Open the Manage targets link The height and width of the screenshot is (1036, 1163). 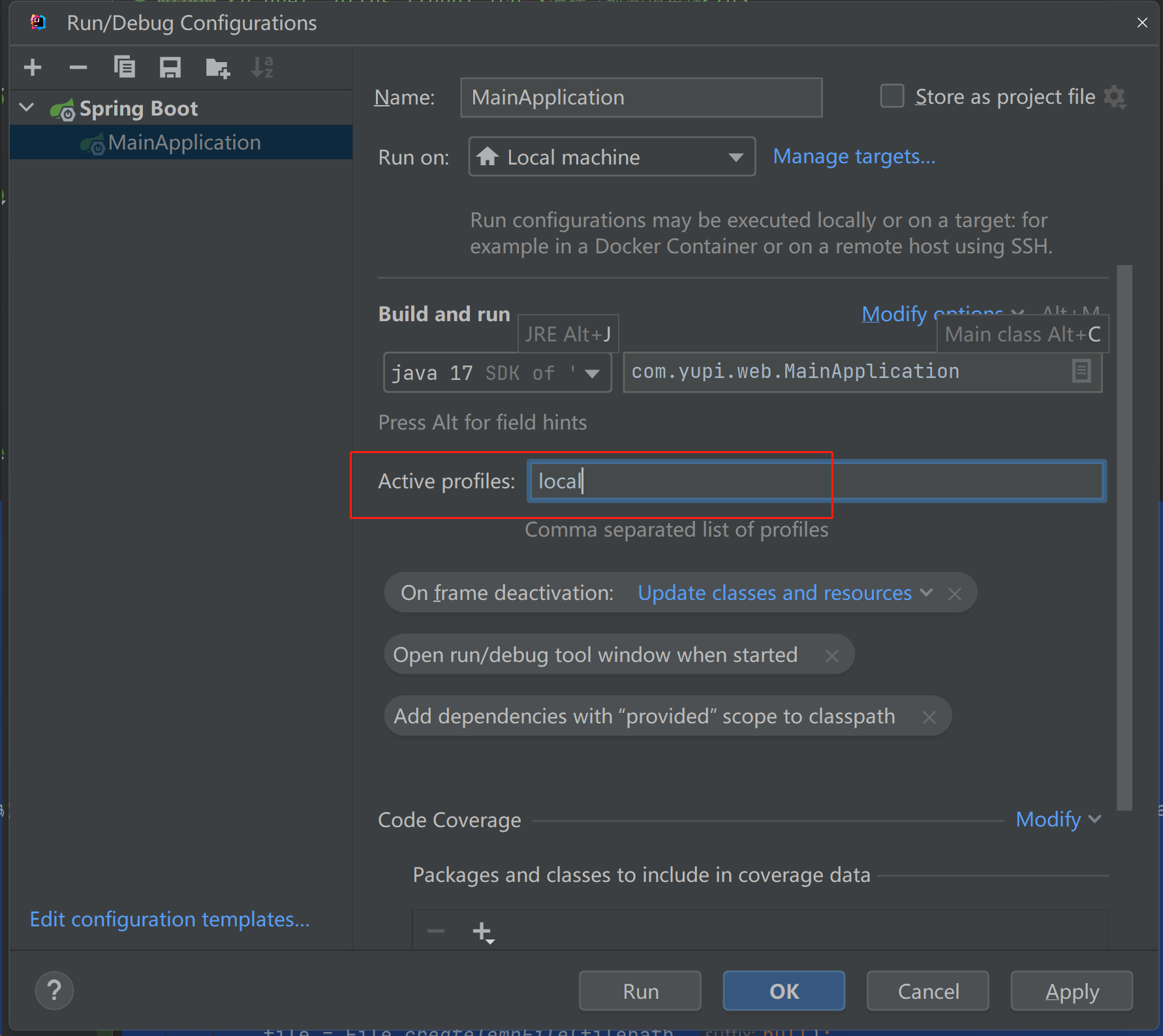(854, 157)
